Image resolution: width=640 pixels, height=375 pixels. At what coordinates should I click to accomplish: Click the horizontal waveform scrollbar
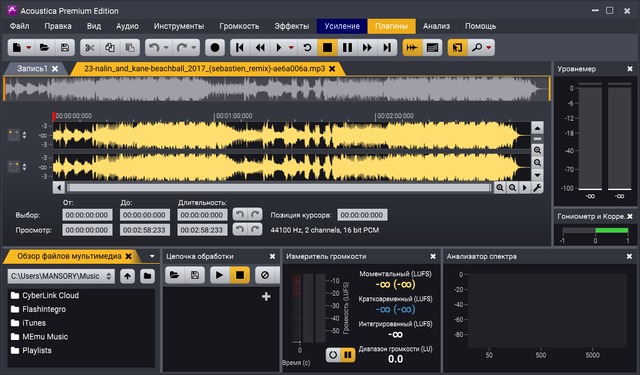pyautogui.click(x=279, y=188)
